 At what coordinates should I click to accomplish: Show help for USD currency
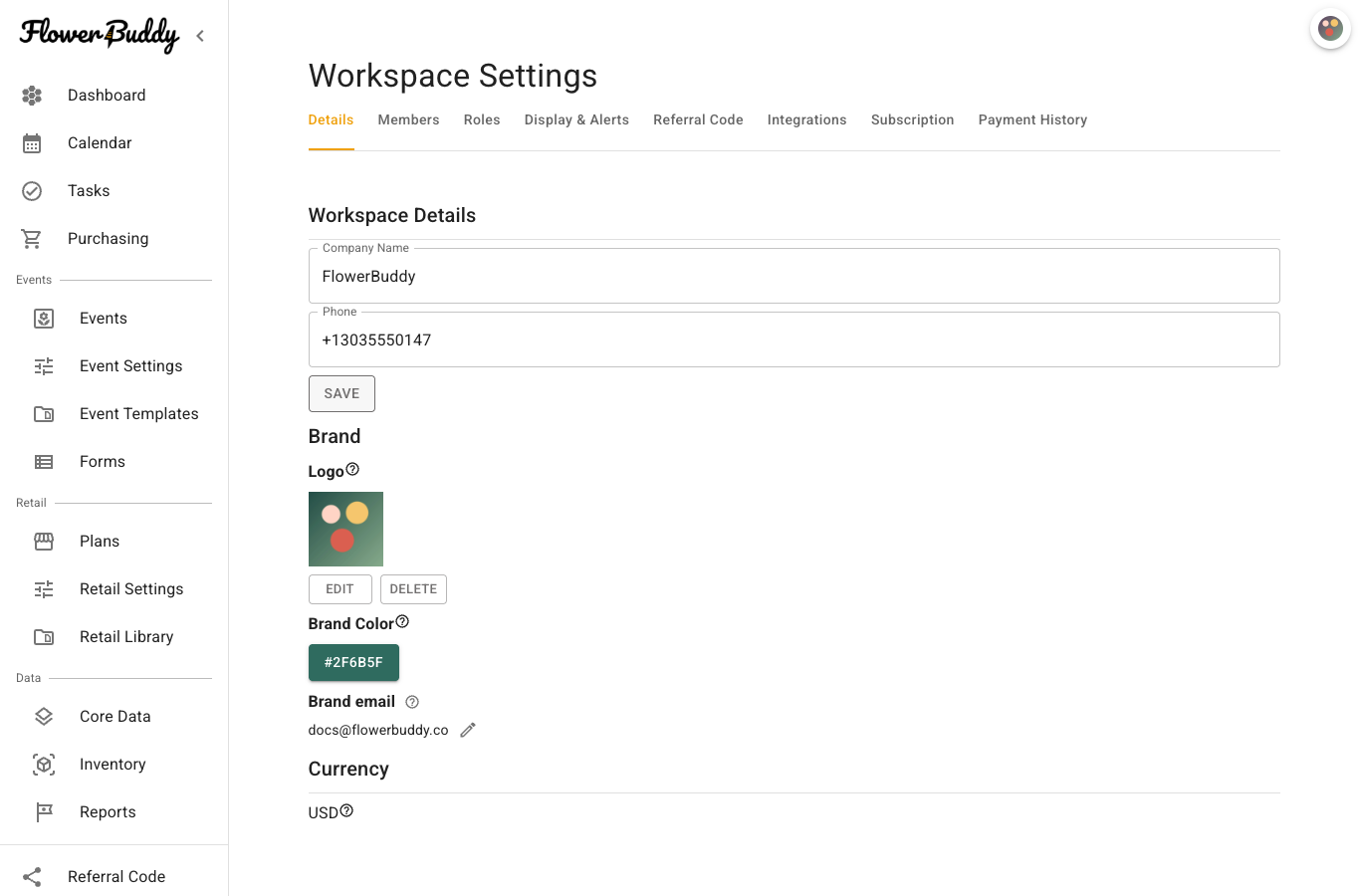coord(346,810)
